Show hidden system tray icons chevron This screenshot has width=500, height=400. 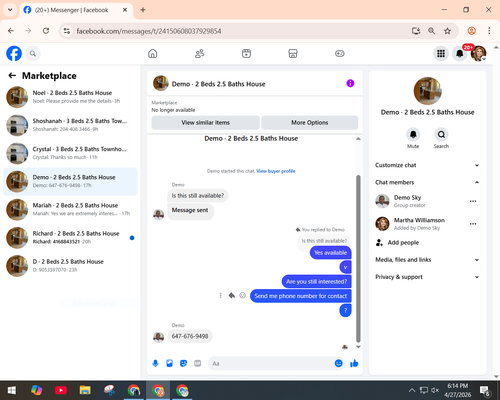412,390
